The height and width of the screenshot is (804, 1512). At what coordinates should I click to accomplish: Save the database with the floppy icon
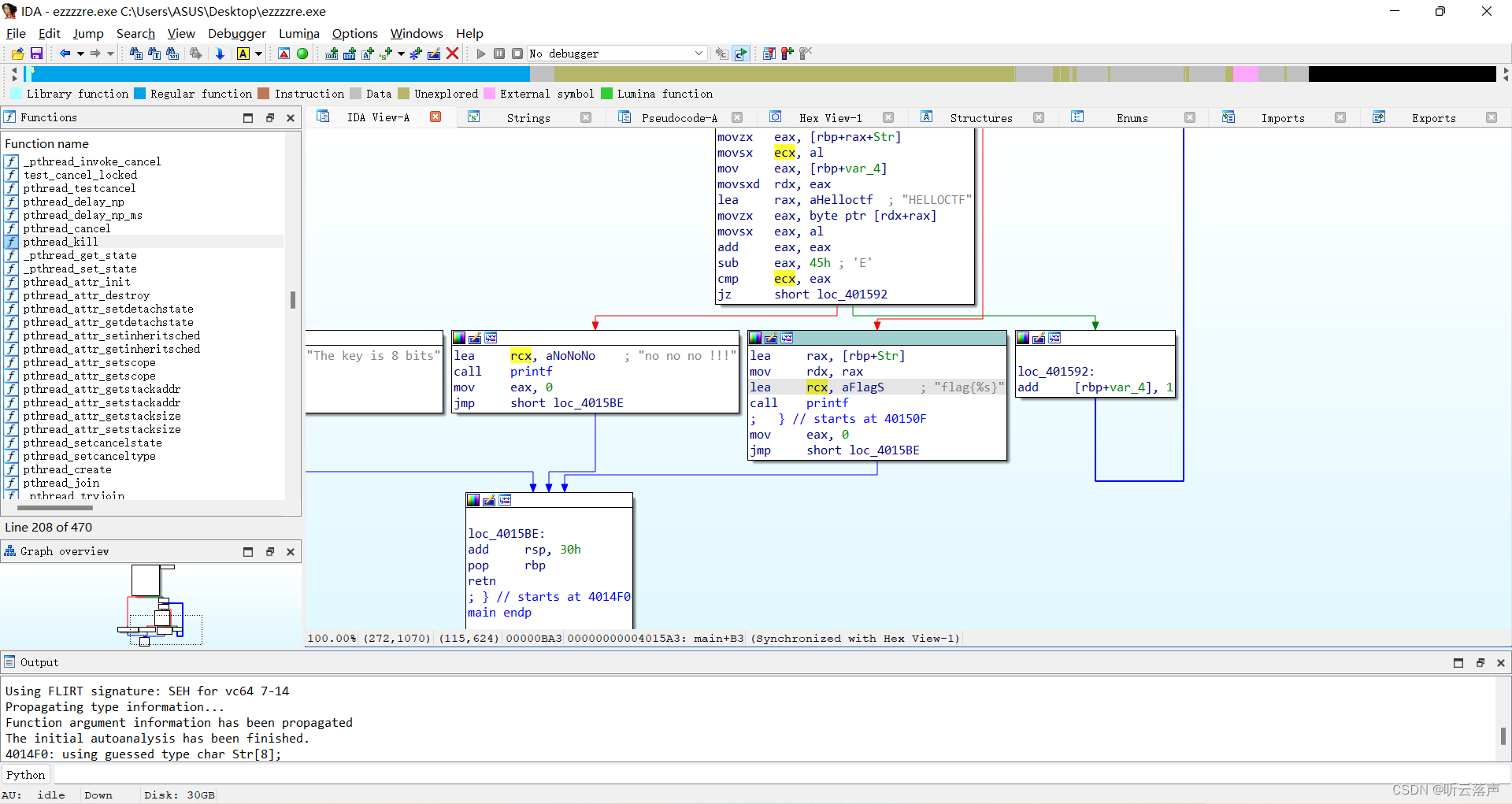click(36, 54)
